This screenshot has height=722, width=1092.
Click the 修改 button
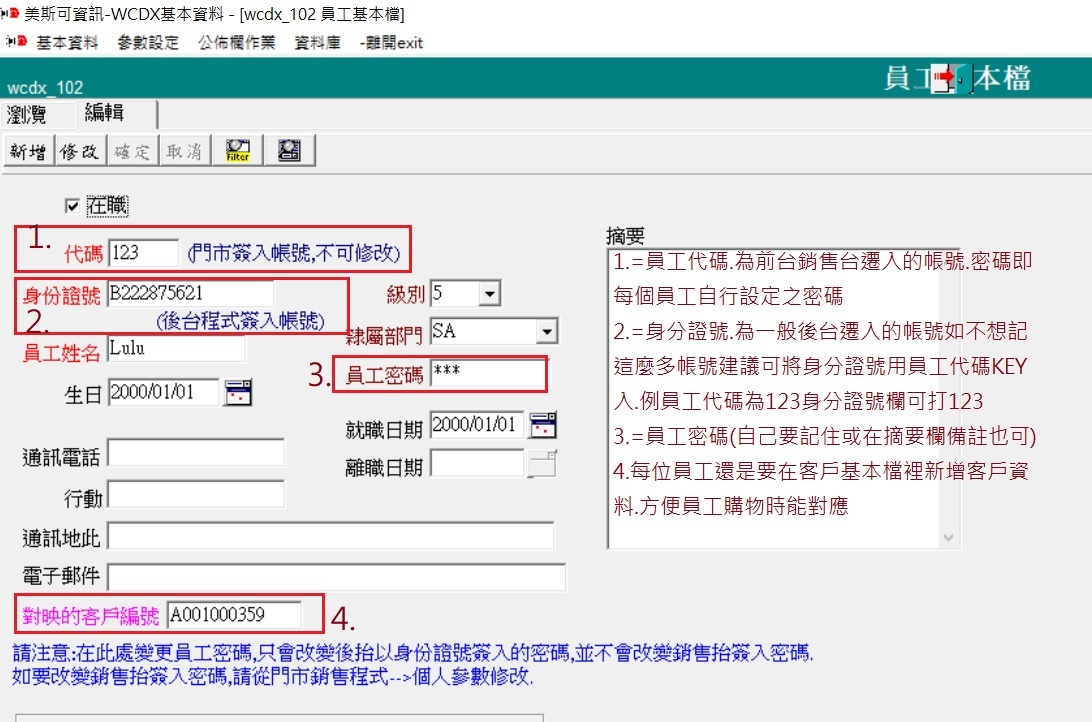(79, 151)
